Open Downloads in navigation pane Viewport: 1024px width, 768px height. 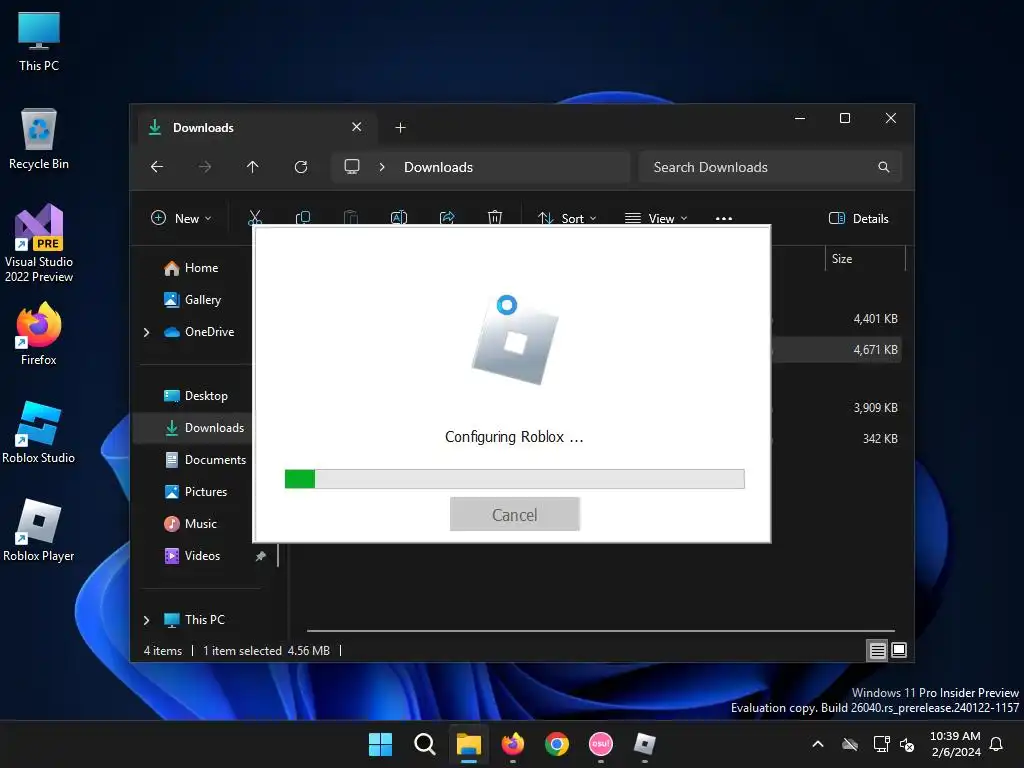193,428
